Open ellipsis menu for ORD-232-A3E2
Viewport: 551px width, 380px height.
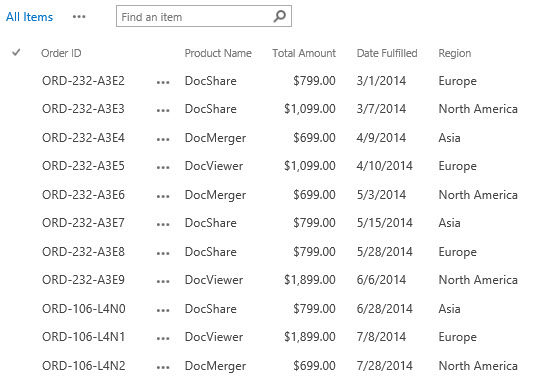coord(163,82)
